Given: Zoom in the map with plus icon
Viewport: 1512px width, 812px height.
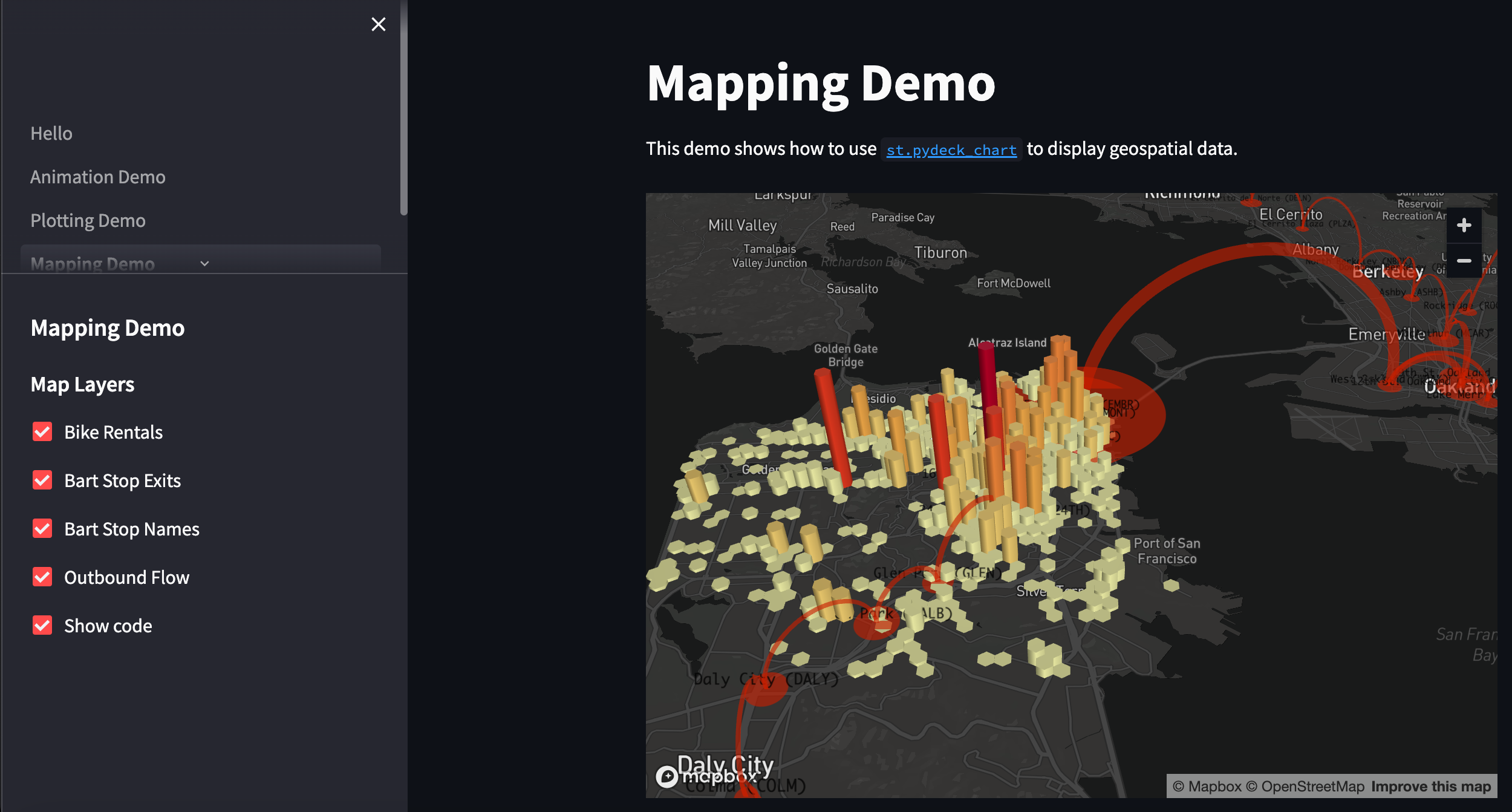Looking at the screenshot, I should tap(1464, 226).
